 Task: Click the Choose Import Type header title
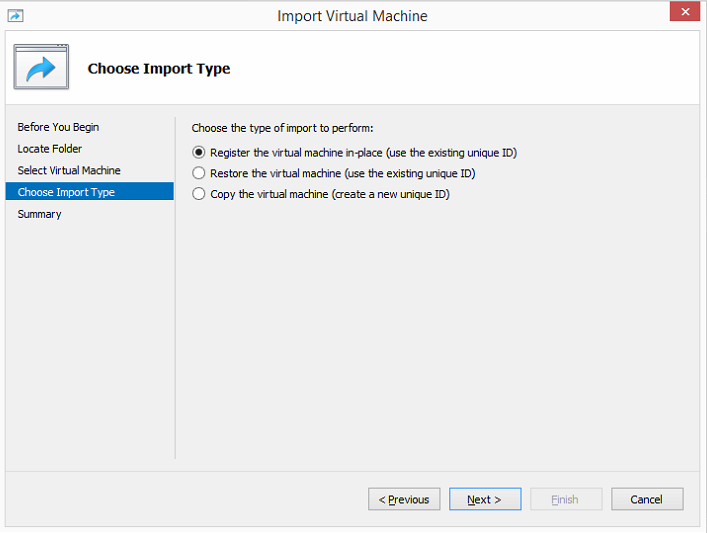(159, 69)
